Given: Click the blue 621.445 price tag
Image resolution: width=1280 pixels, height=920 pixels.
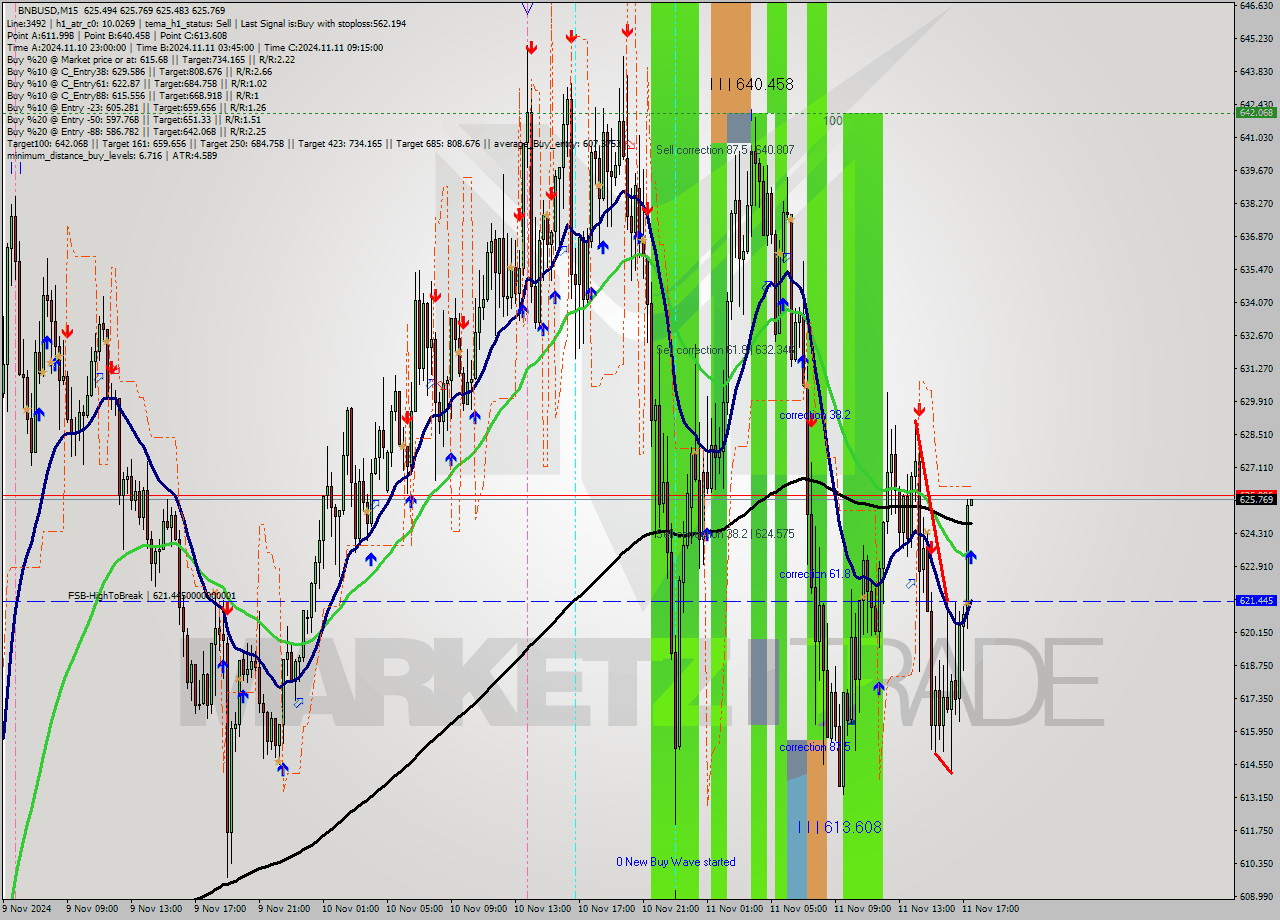Looking at the screenshot, I should point(1256,601).
